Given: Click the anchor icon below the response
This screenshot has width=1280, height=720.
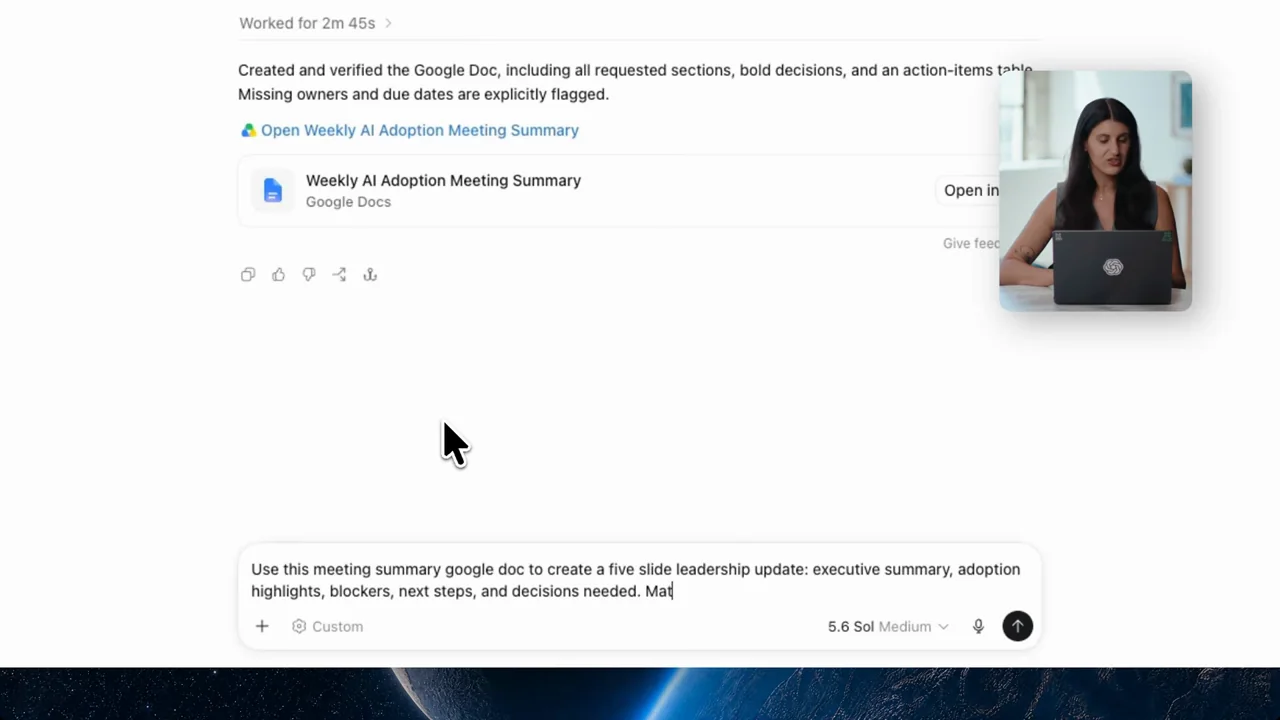Looking at the screenshot, I should tap(370, 275).
